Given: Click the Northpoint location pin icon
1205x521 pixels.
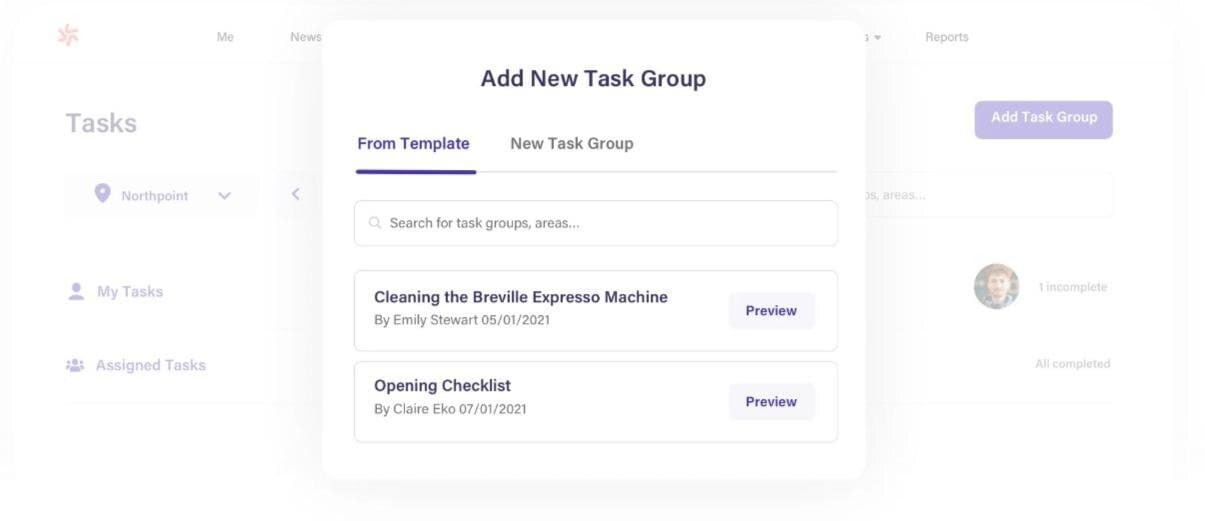Looking at the screenshot, I should (x=102, y=194).
